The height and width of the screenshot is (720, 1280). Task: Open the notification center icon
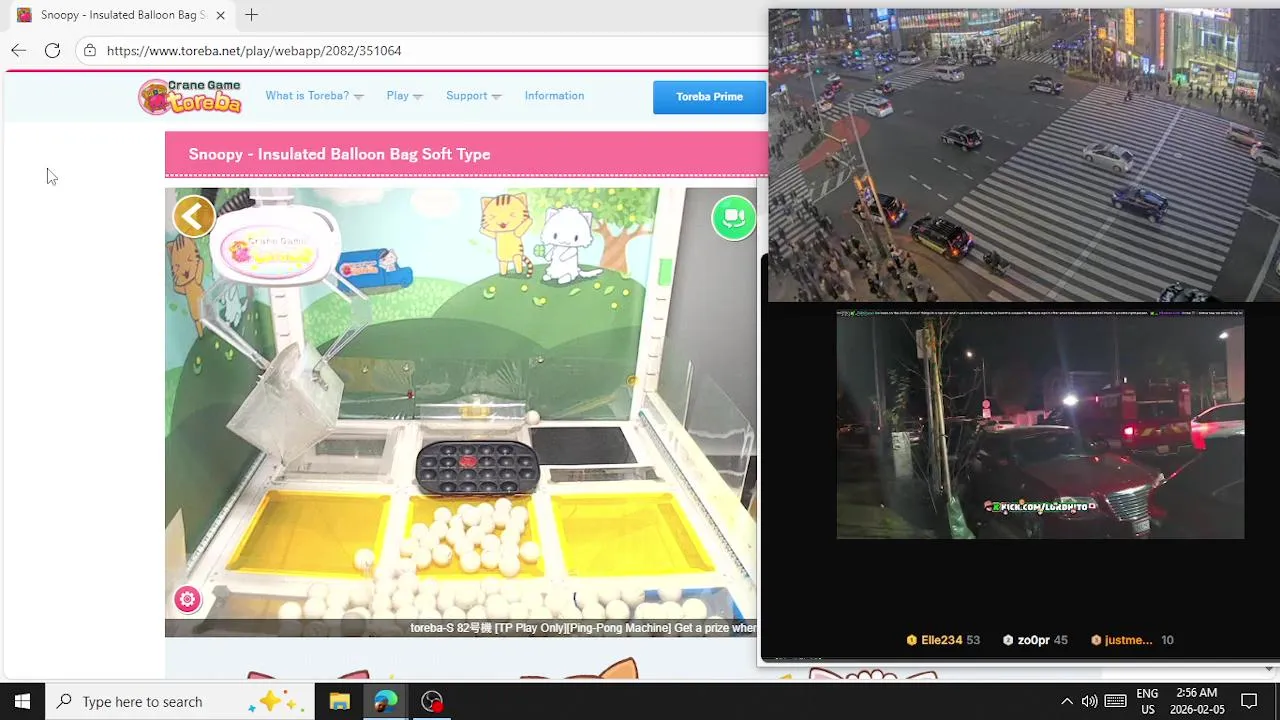pyautogui.click(x=1249, y=701)
